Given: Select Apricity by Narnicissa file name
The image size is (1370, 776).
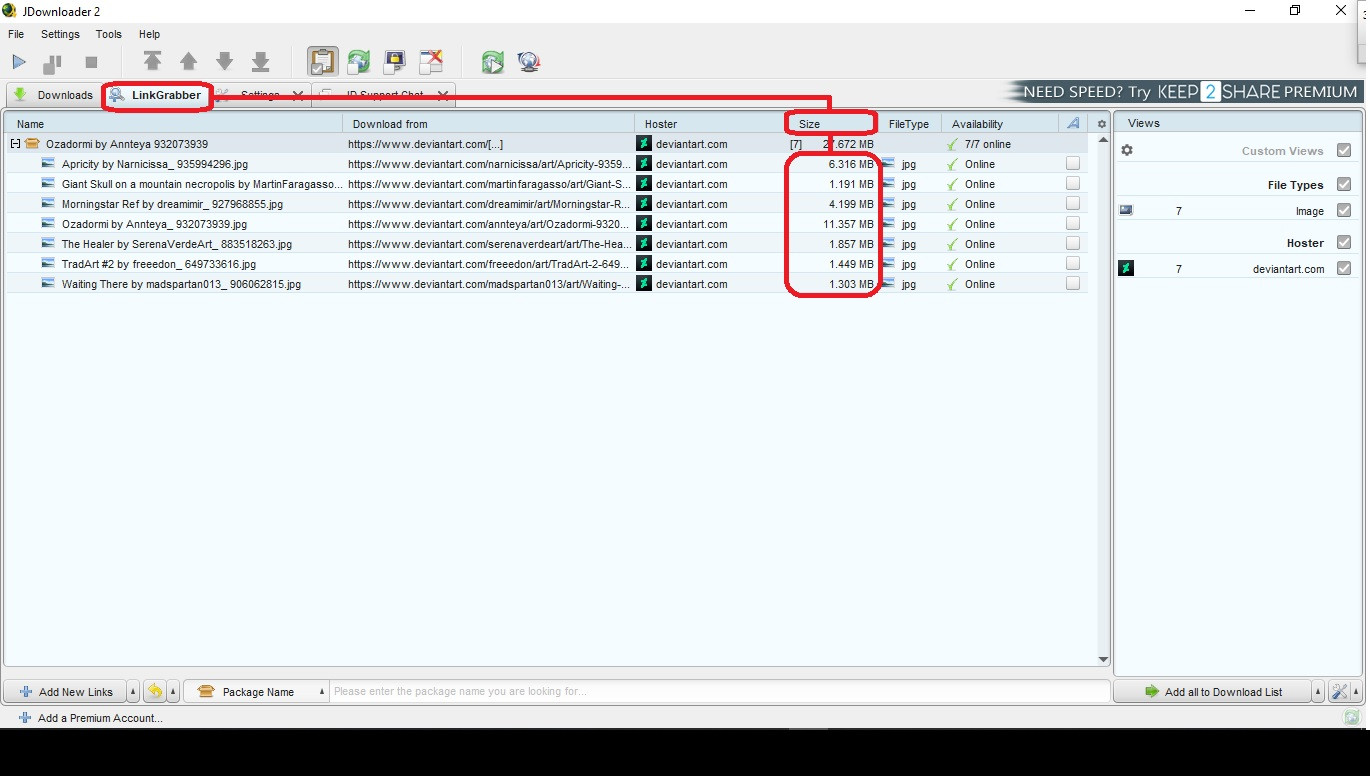Looking at the screenshot, I should pyautogui.click(x=154, y=164).
